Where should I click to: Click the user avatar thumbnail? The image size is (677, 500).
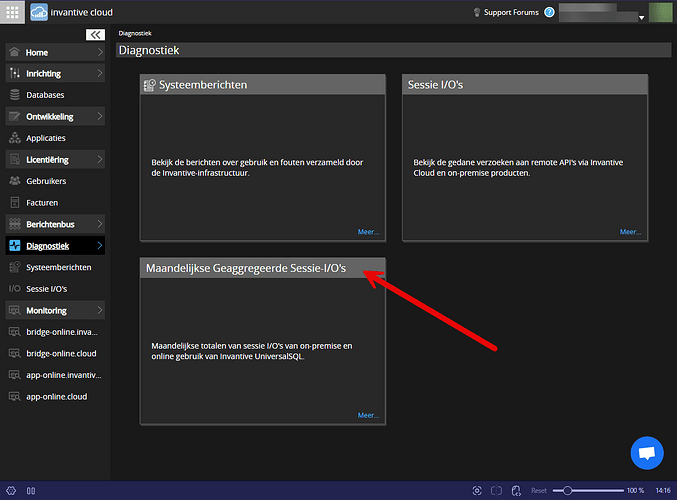[x=661, y=12]
